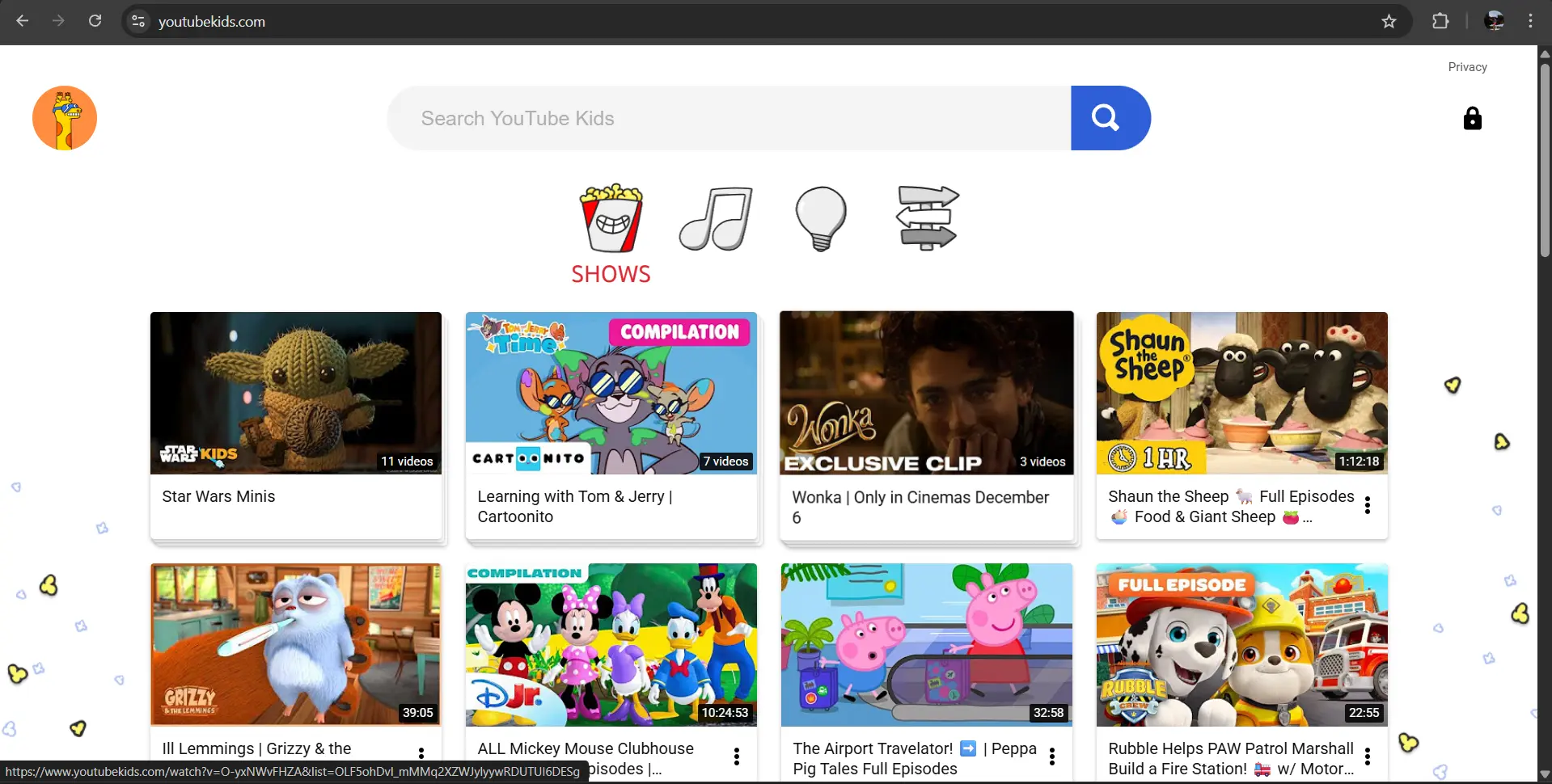Open options menu for Shaun the Sheep video
Screen dimensions: 1552x784
point(1367,505)
